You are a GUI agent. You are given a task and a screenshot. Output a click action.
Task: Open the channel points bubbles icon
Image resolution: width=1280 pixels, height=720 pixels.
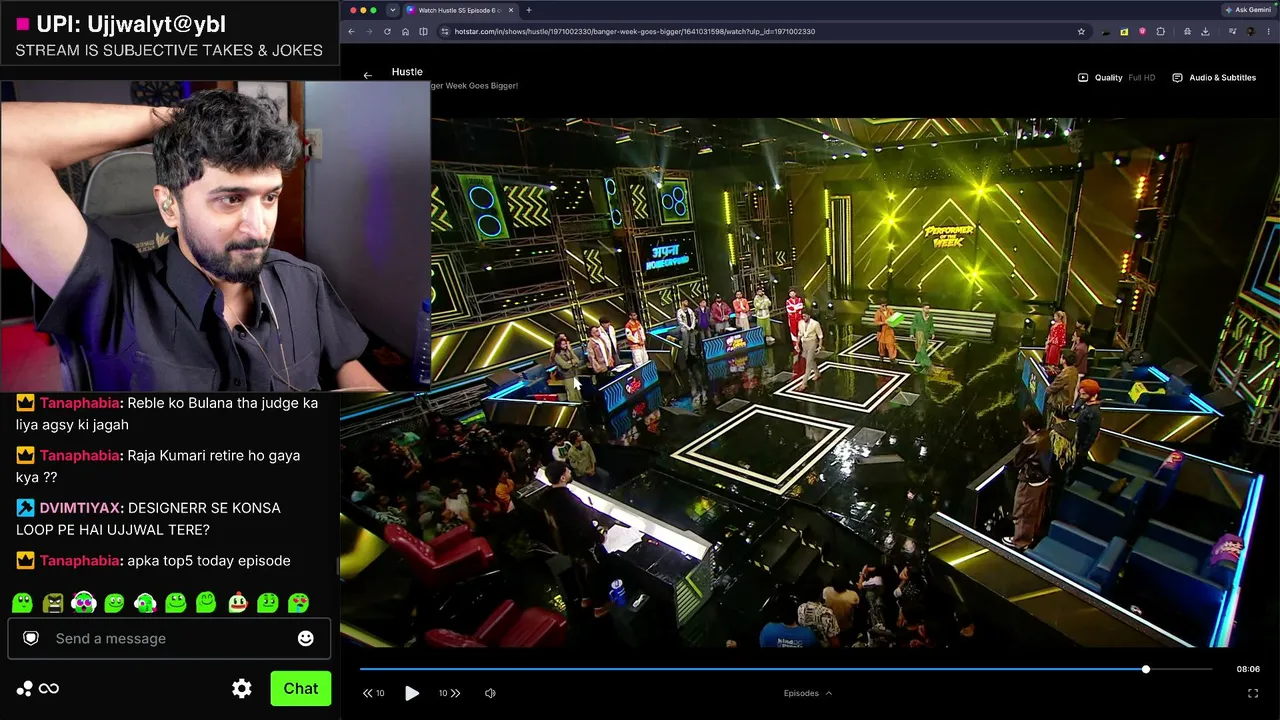pyautogui.click(x=24, y=688)
